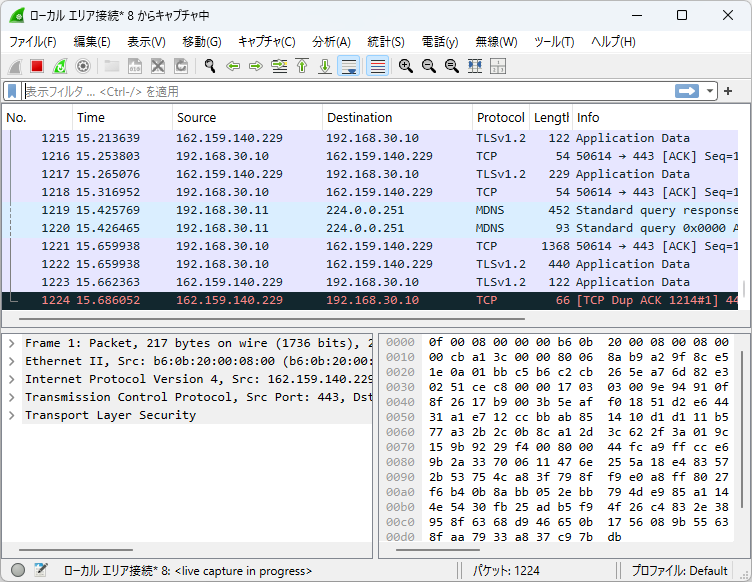Select packet 1224 TCP Dup ACK
Image resolution: width=752 pixels, height=582 pixels.
pyautogui.click(x=370, y=300)
